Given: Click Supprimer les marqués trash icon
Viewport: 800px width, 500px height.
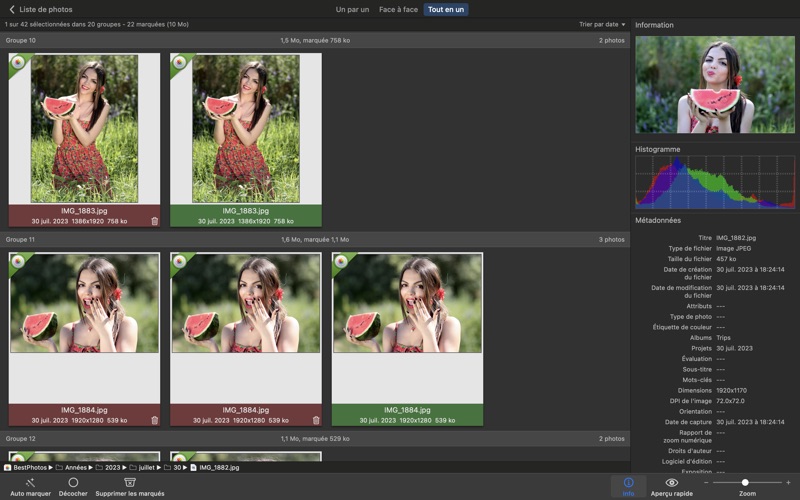Looking at the screenshot, I should 130,482.
